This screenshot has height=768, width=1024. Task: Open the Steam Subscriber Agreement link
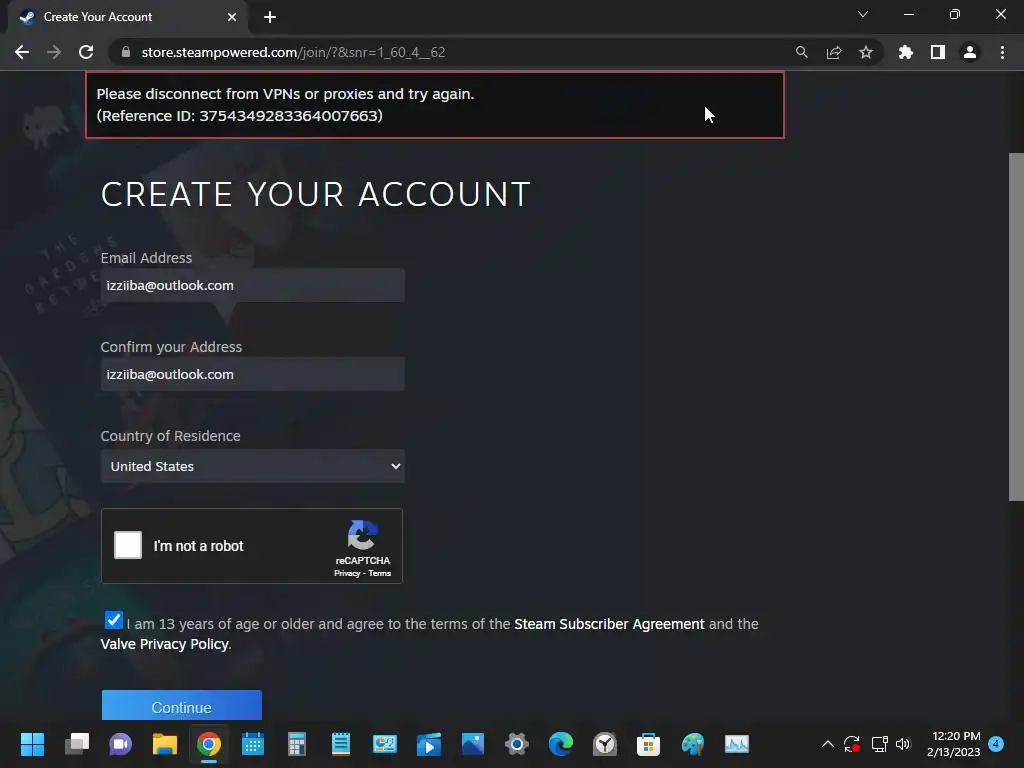click(609, 624)
